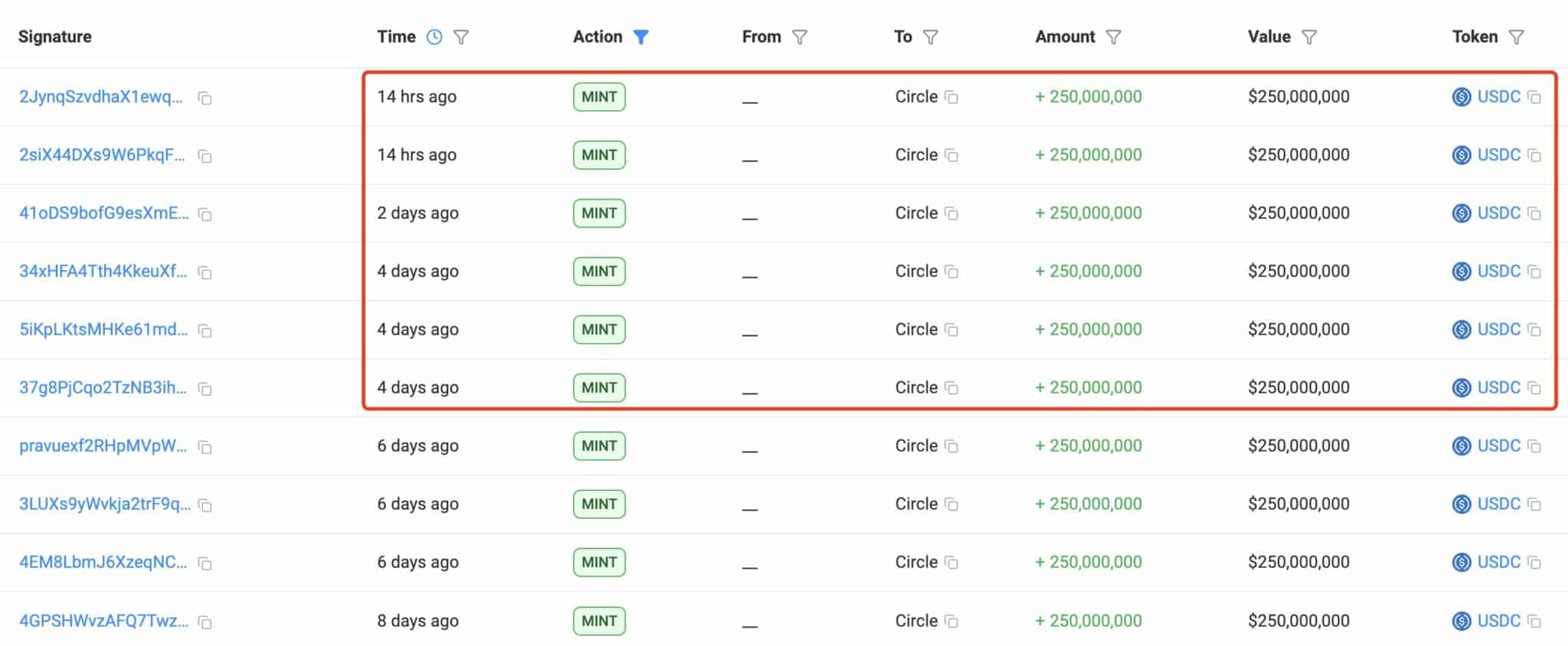Copy the 2JynqSzvdhaX1ewq signature

[204, 98]
